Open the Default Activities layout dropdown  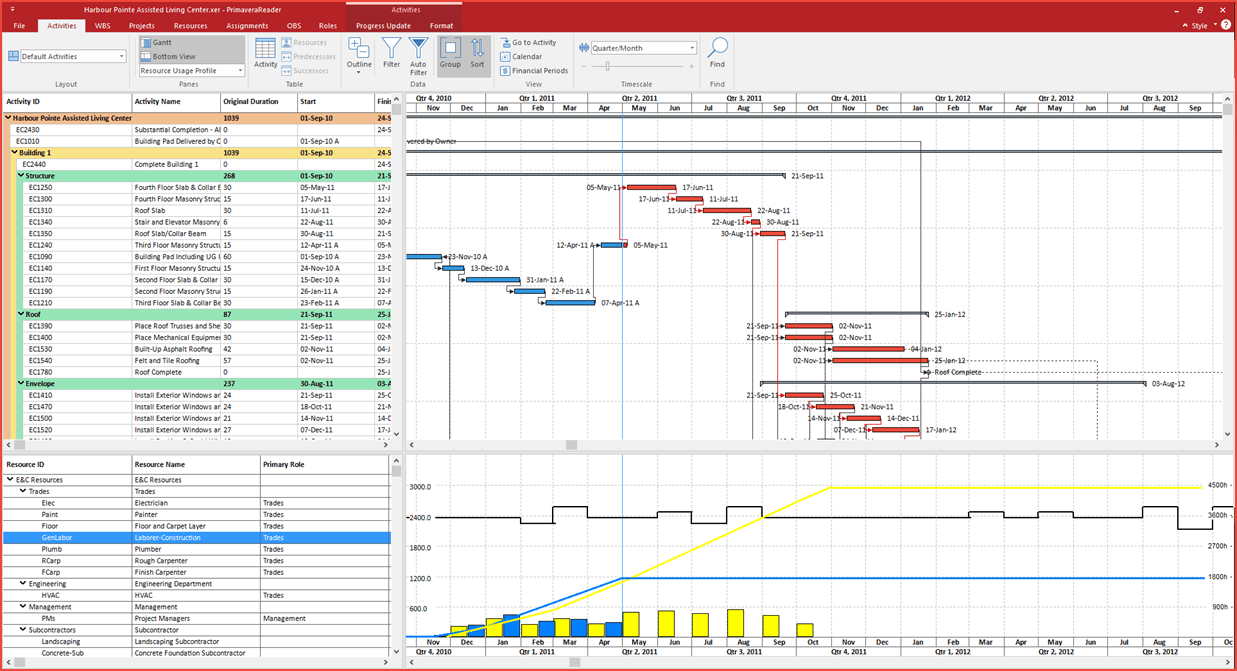[121, 57]
